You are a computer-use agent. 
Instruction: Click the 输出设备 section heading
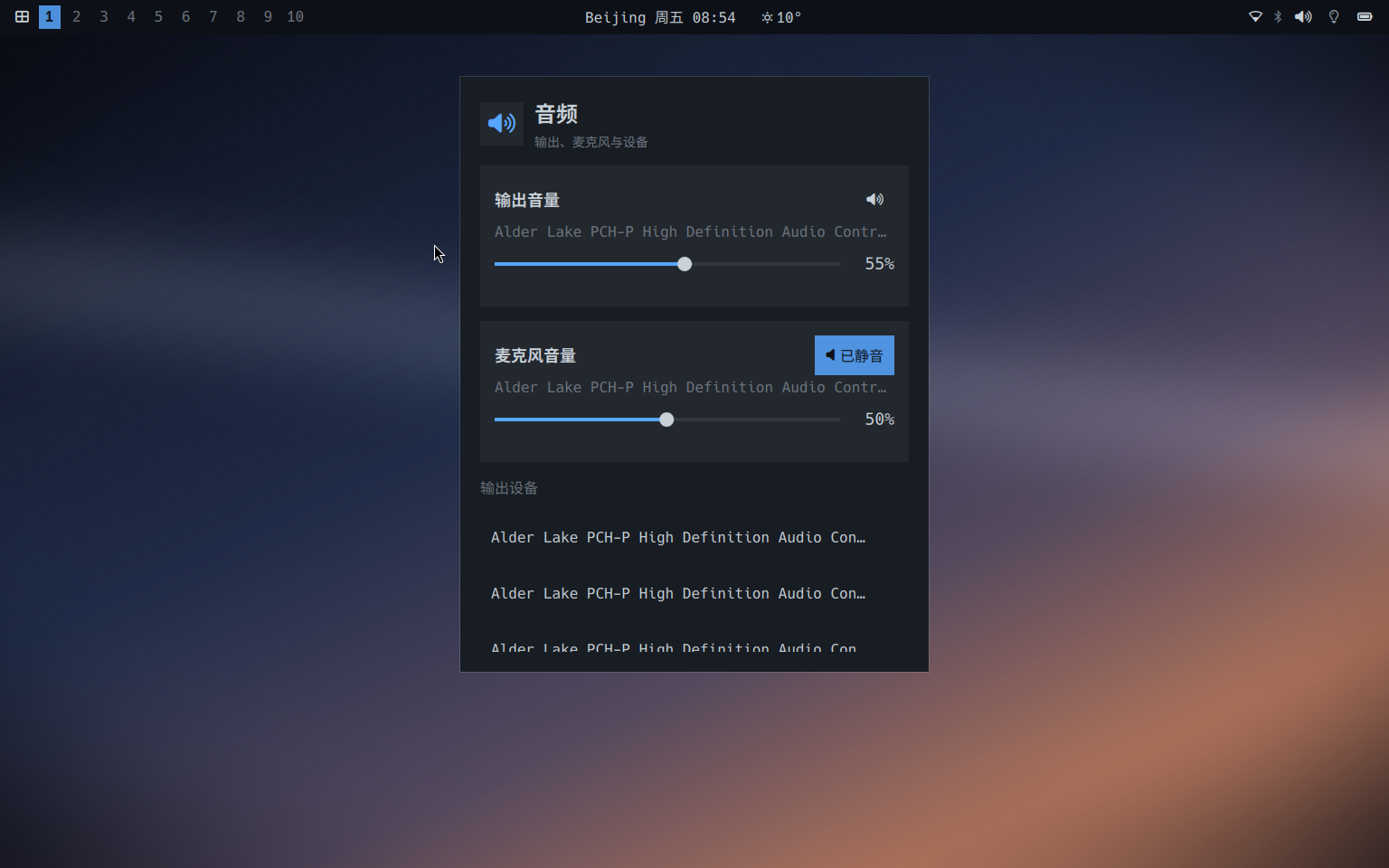coord(509,488)
